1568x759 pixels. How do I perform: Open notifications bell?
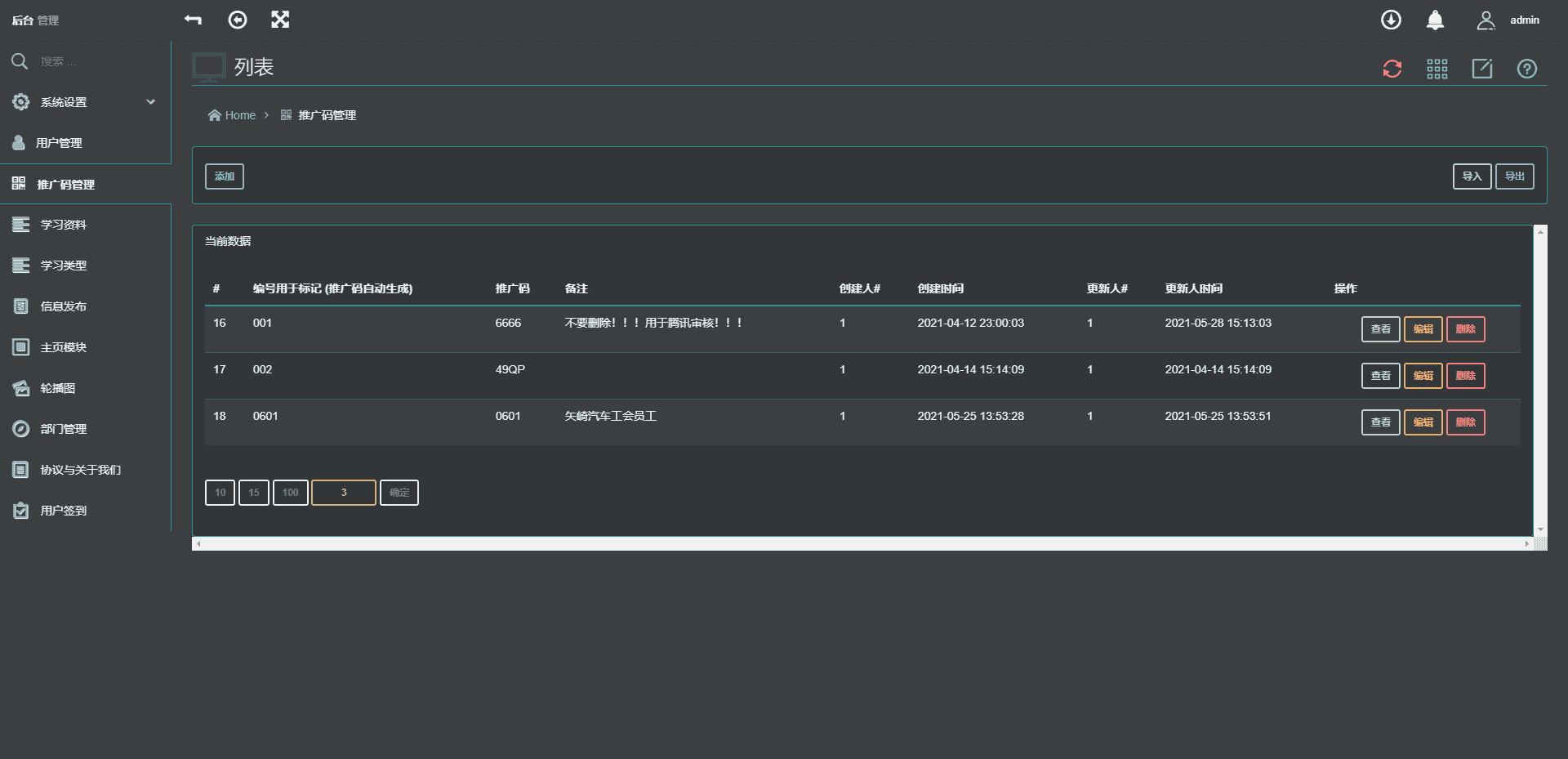1435,20
